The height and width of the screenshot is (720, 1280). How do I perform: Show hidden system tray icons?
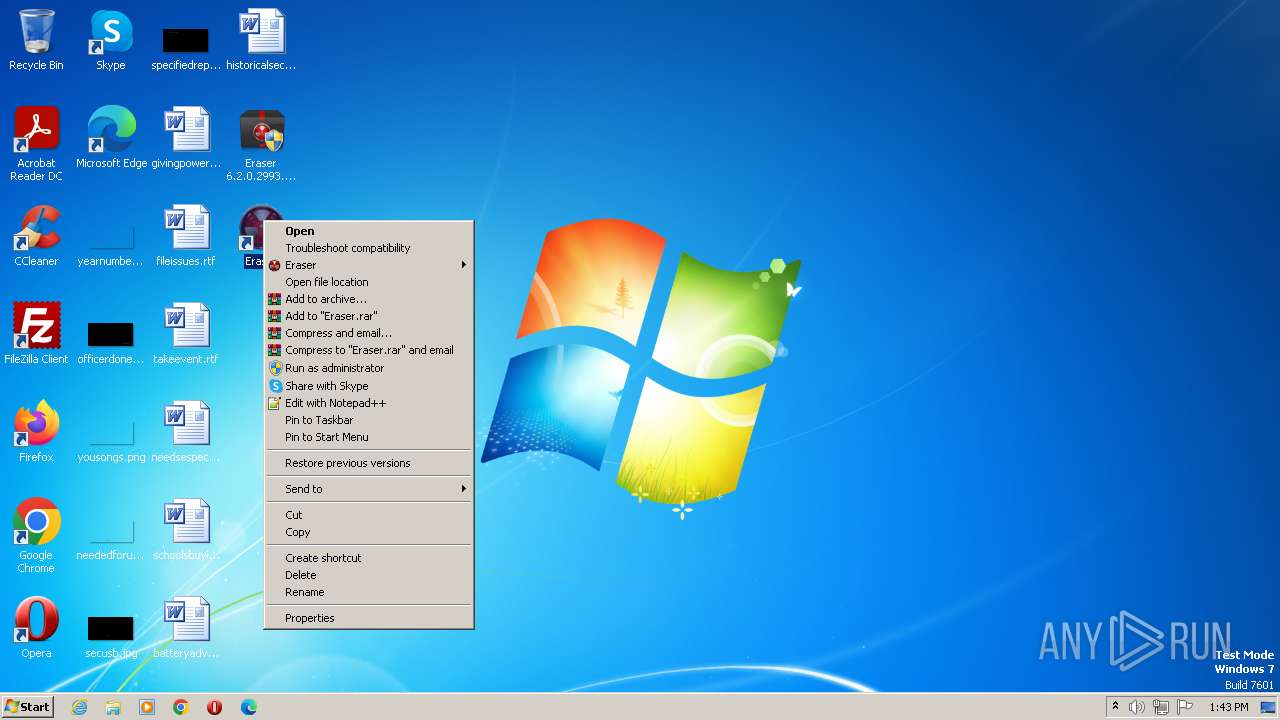(1115, 707)
